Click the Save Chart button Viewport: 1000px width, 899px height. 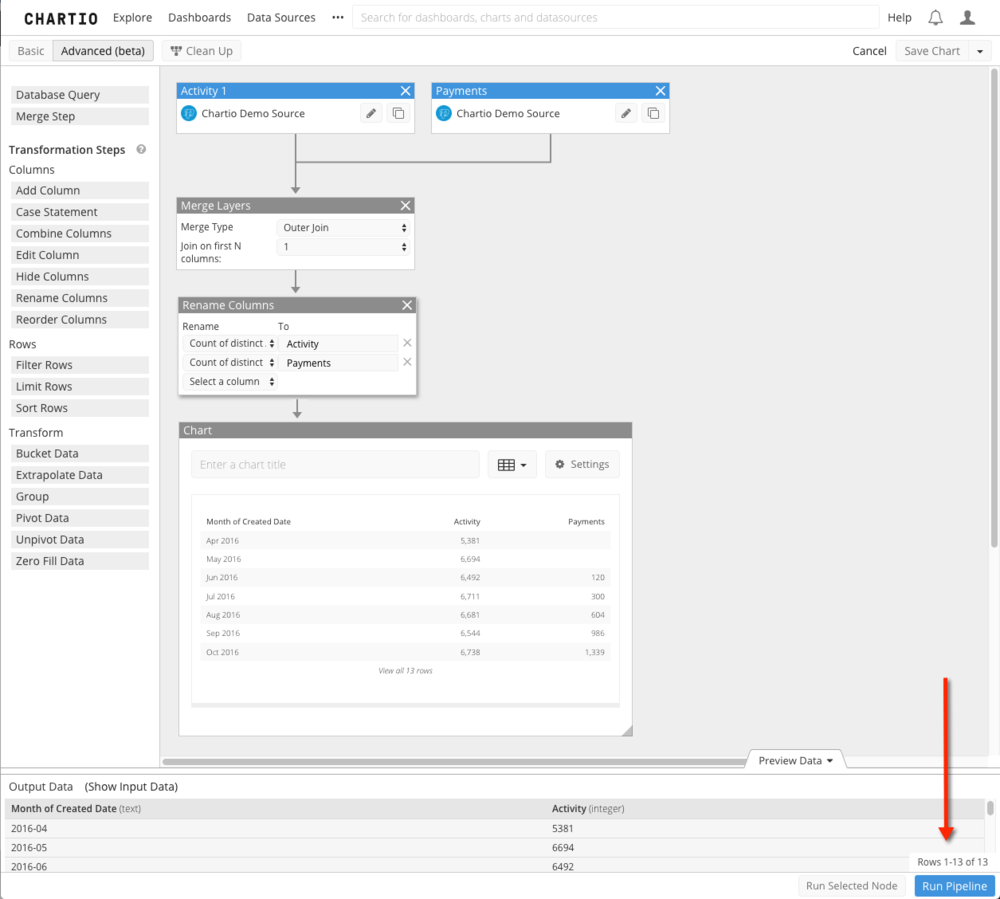point(932,51)
